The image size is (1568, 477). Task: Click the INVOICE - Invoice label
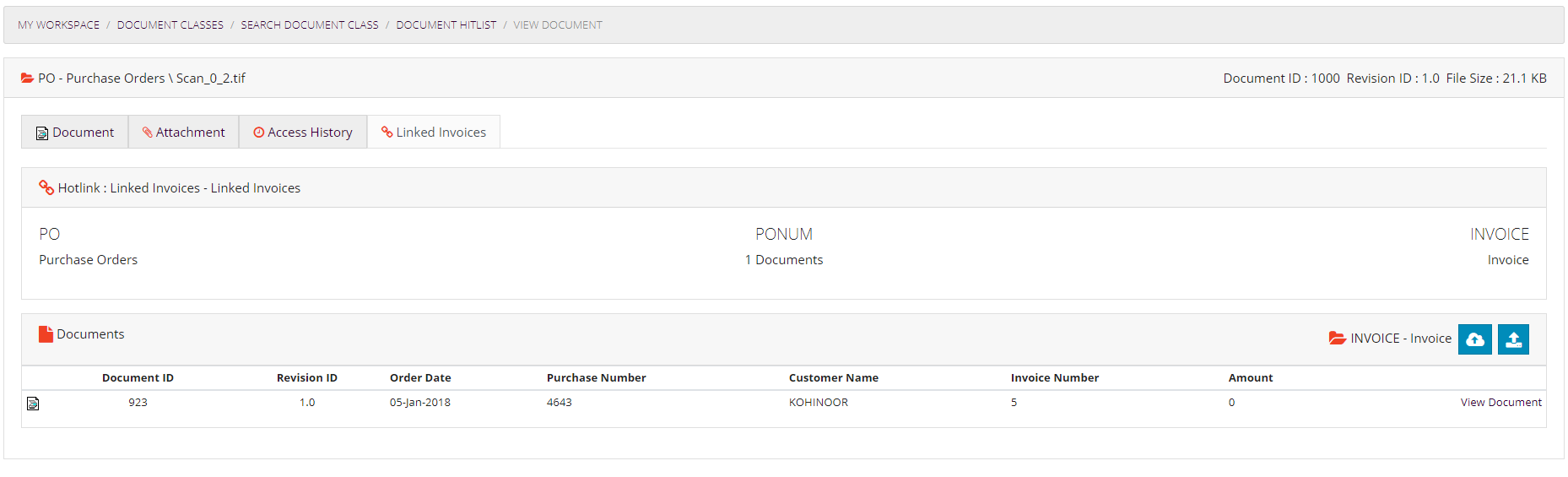[1401, 339]
